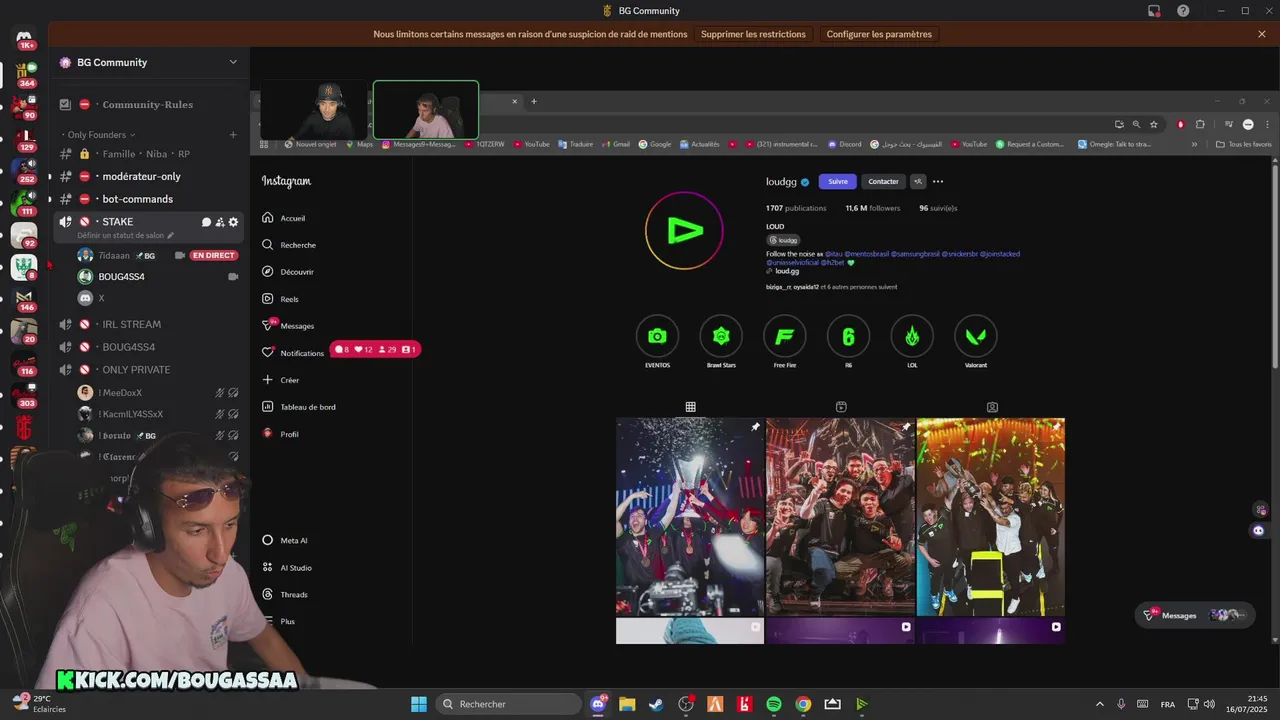Open Instagram Accueil home icon
Screen dimensions: 1280x720
[267, 218]
